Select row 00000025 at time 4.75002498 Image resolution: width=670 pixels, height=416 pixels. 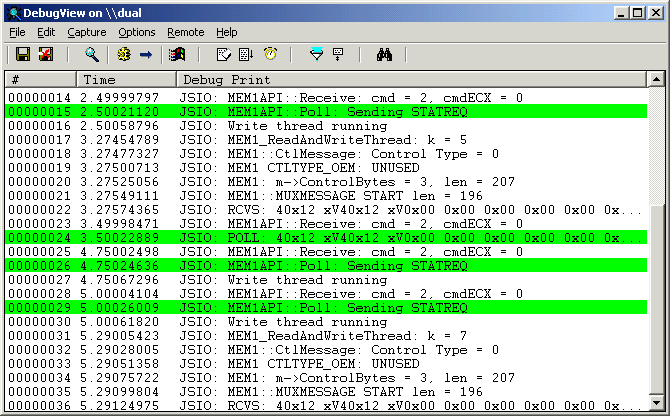click(x=326, y=252)
